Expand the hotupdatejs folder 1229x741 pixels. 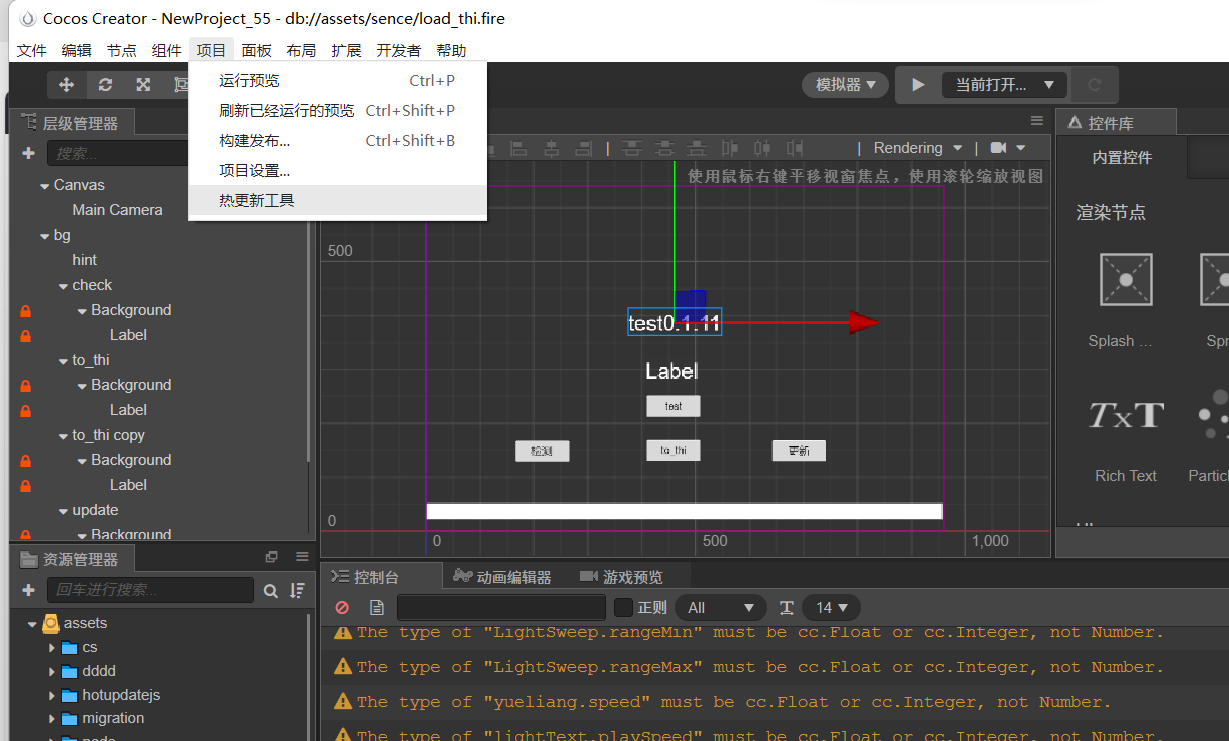coord(51,695)
